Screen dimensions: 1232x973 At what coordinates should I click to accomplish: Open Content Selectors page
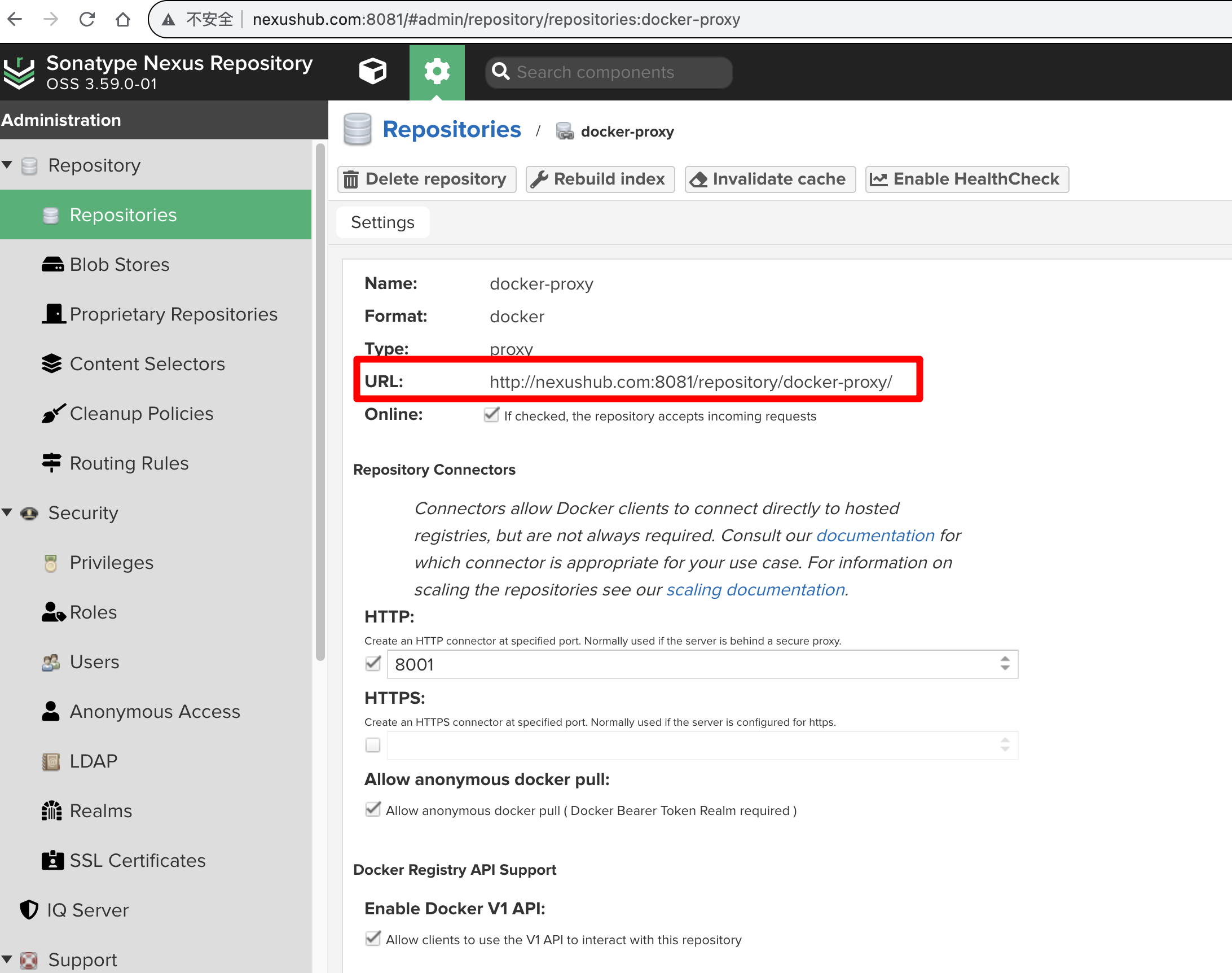(x=156, y=363)
